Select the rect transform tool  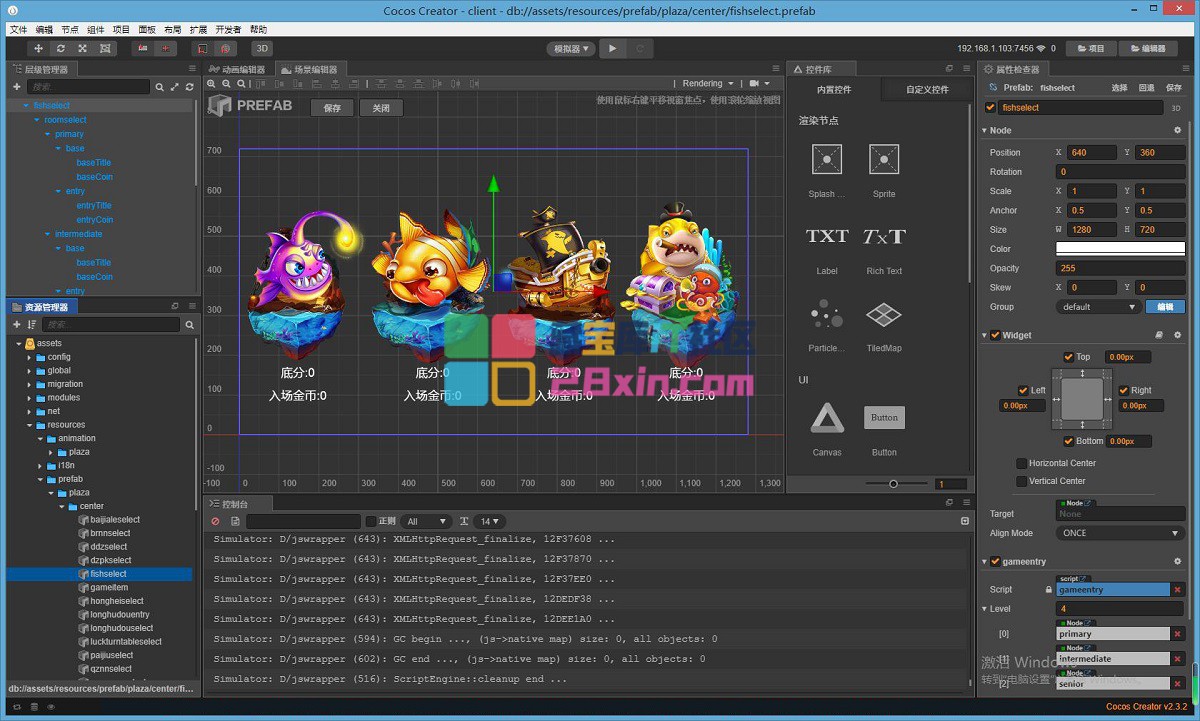coord(105,48)
